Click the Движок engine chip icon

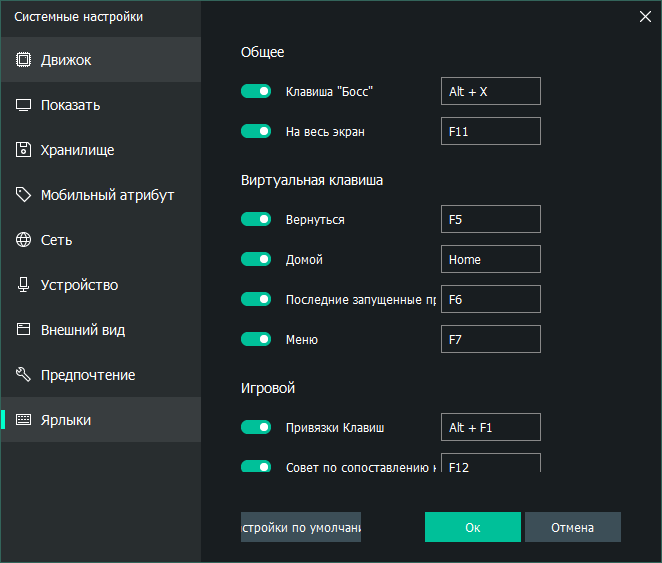23,60
